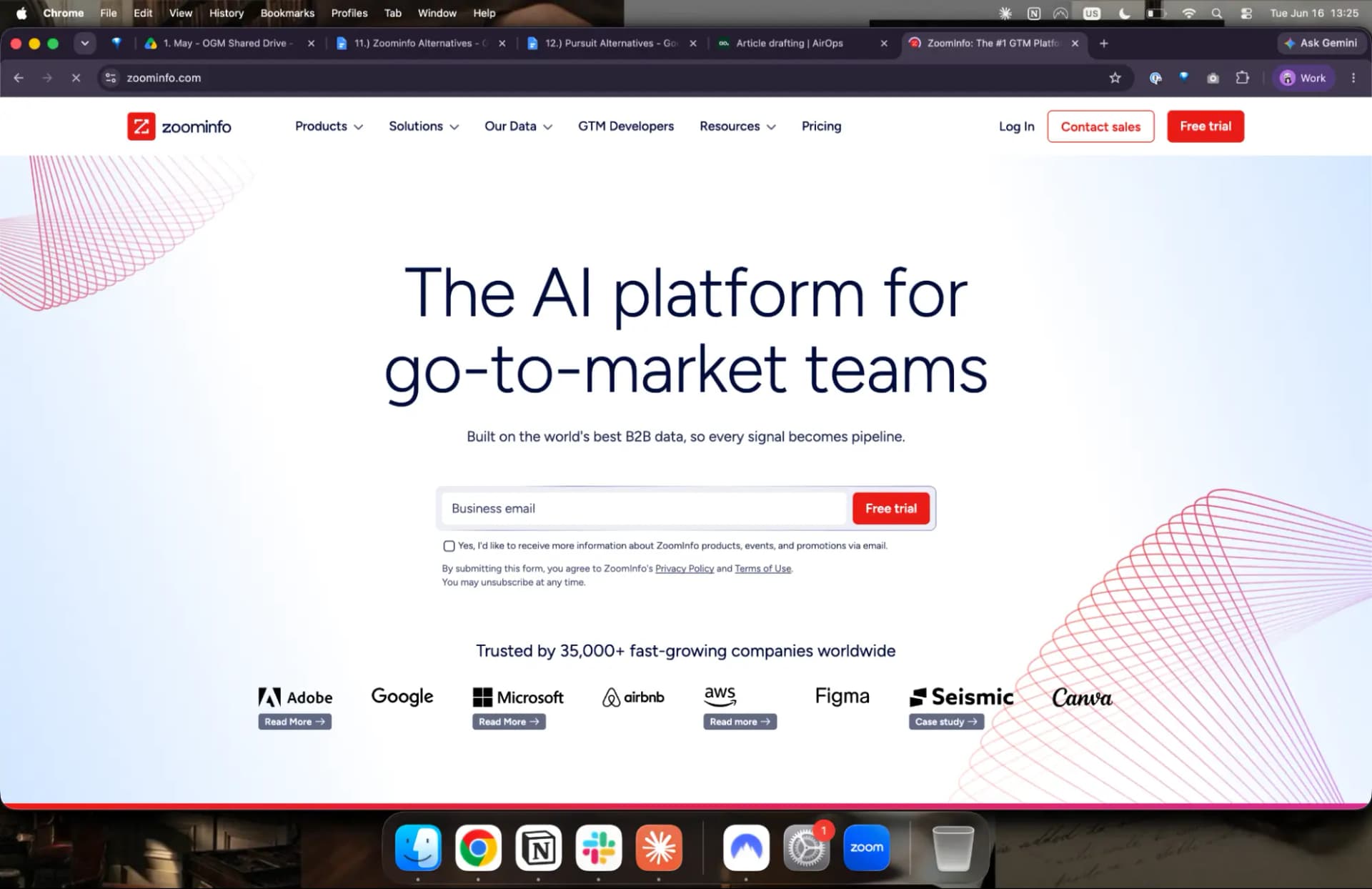
Task: Expand the Products dropdown menu
Action: point(329,126)
